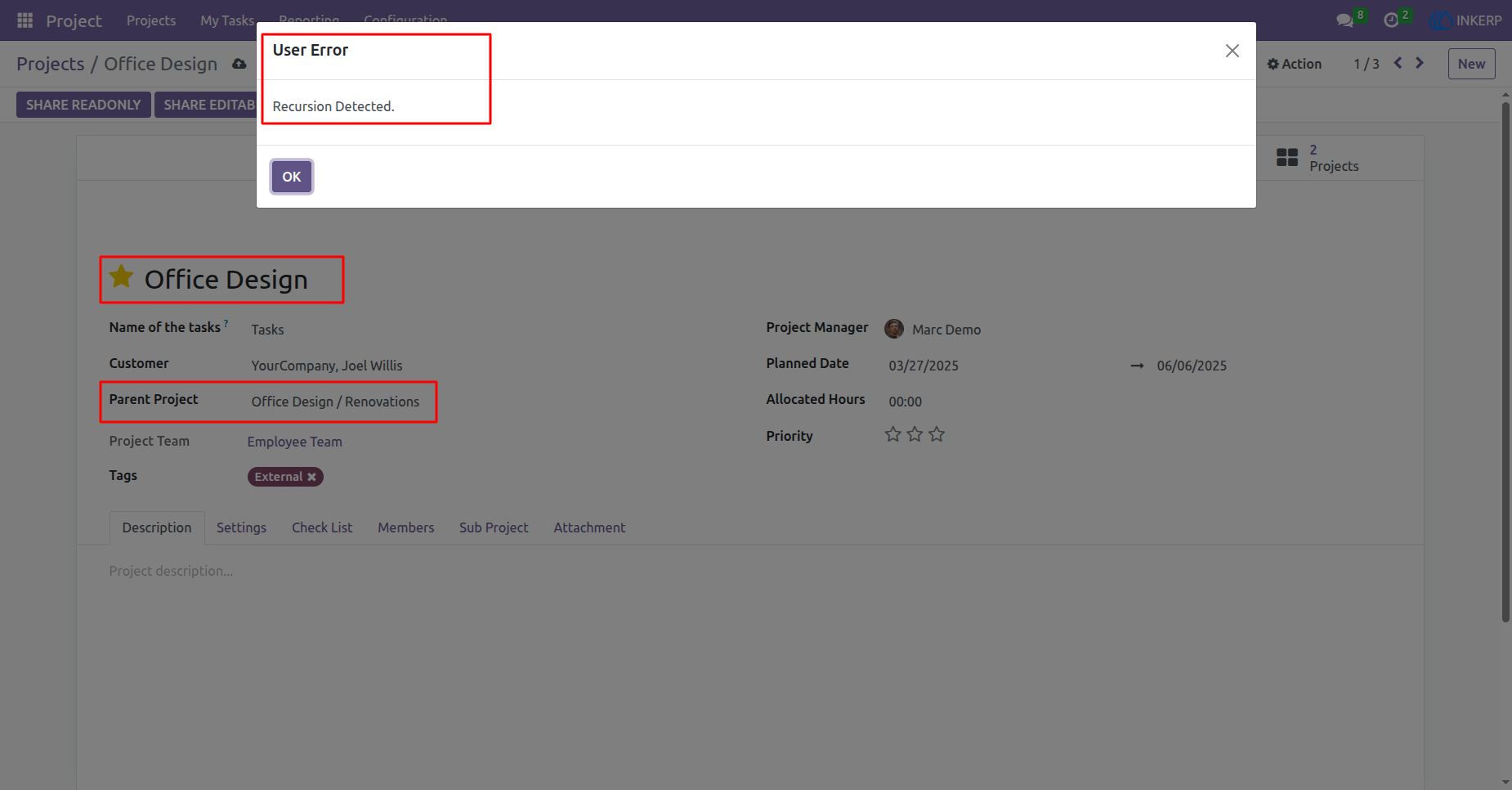Viewport: 1512px width, 790px height.
Task: Edit the Allocated Hours field
Action: point(906,402)
